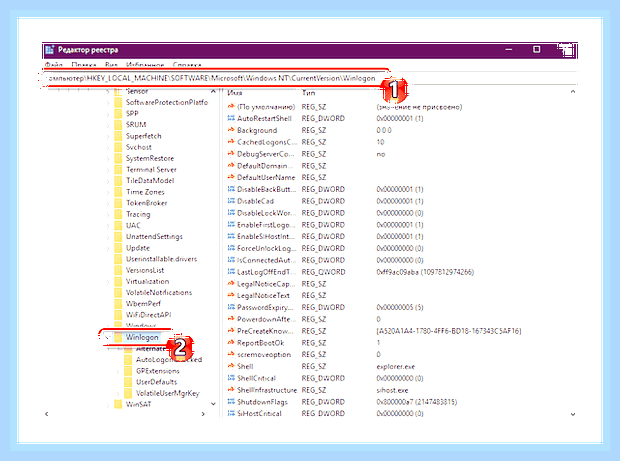Image resolution: width=620 pixels, height=461 pixels.
Task: Expand the WinSAT tree node
Action: [x=108, y=404]
